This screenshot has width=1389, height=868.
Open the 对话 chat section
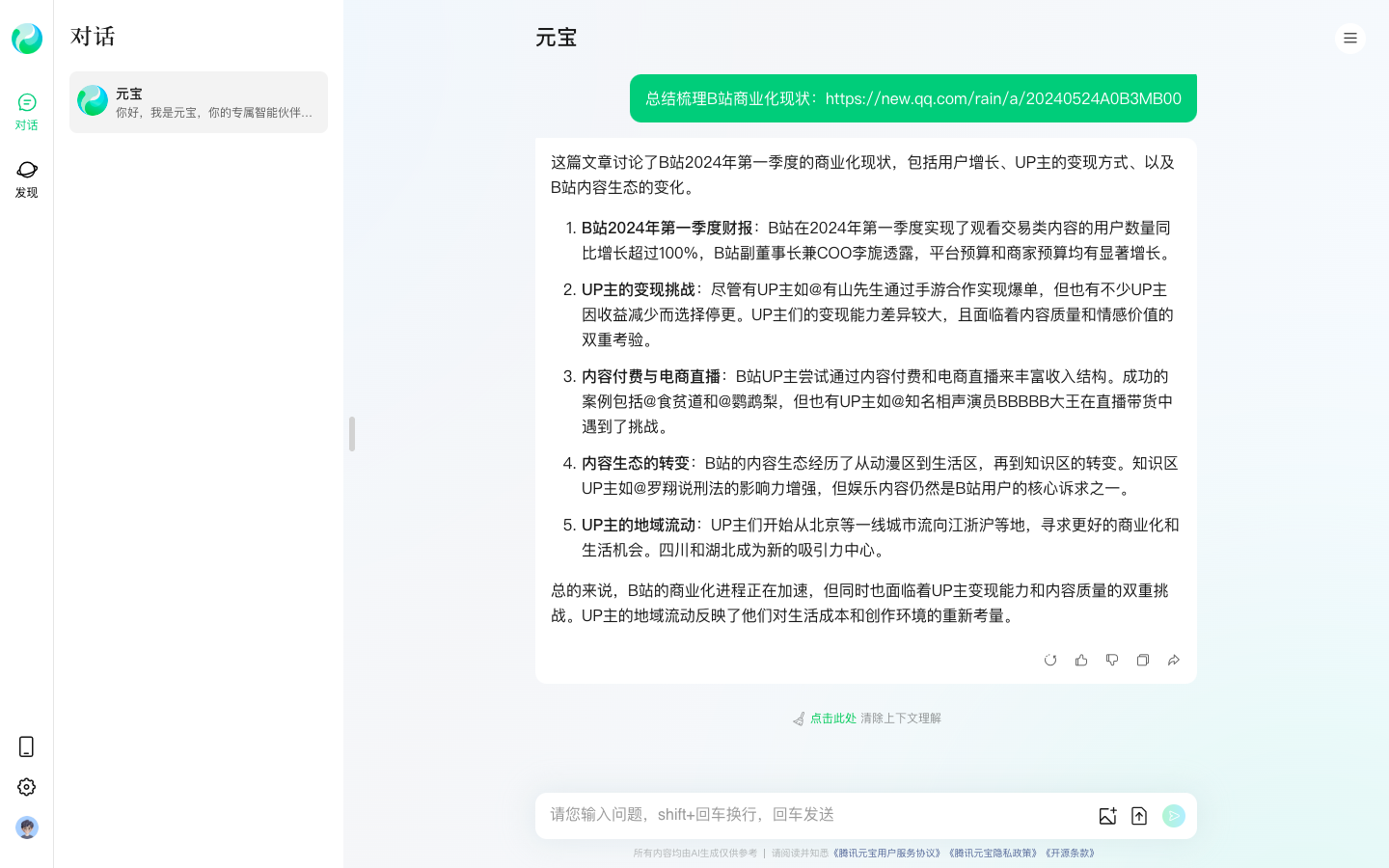[27, 112]
